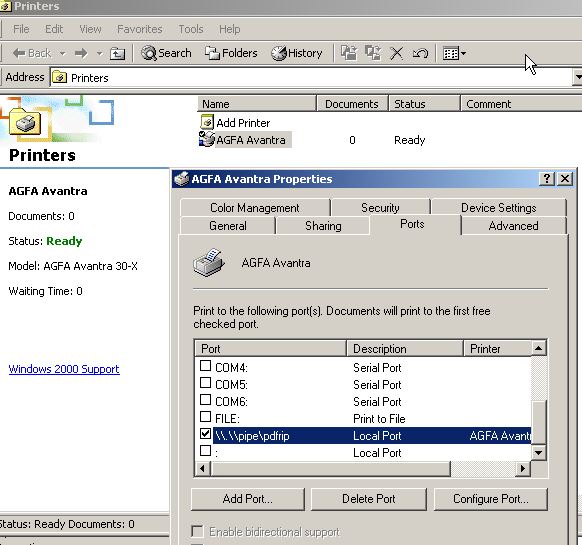Open the Tools menu

(x=191, y=29)
